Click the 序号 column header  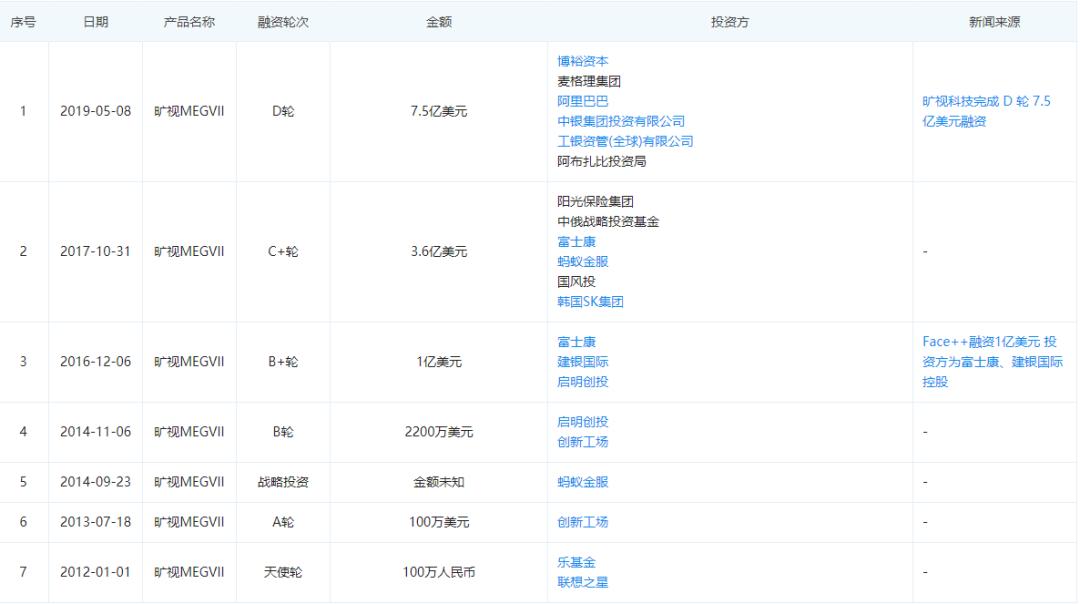pyautogui.click(x=23, y=22)
